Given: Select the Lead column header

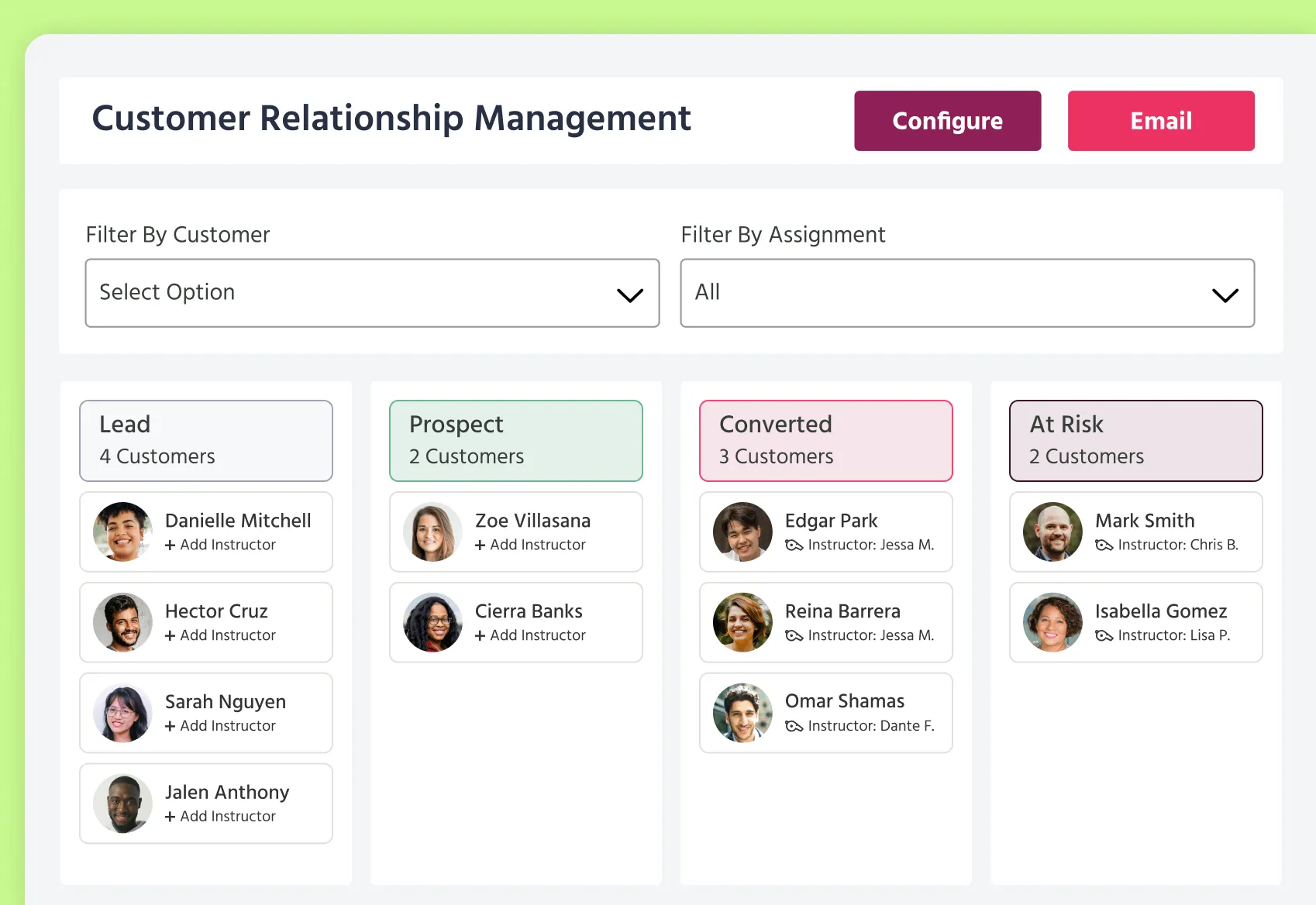Looking at the screenshot, I should click(206, 441).
